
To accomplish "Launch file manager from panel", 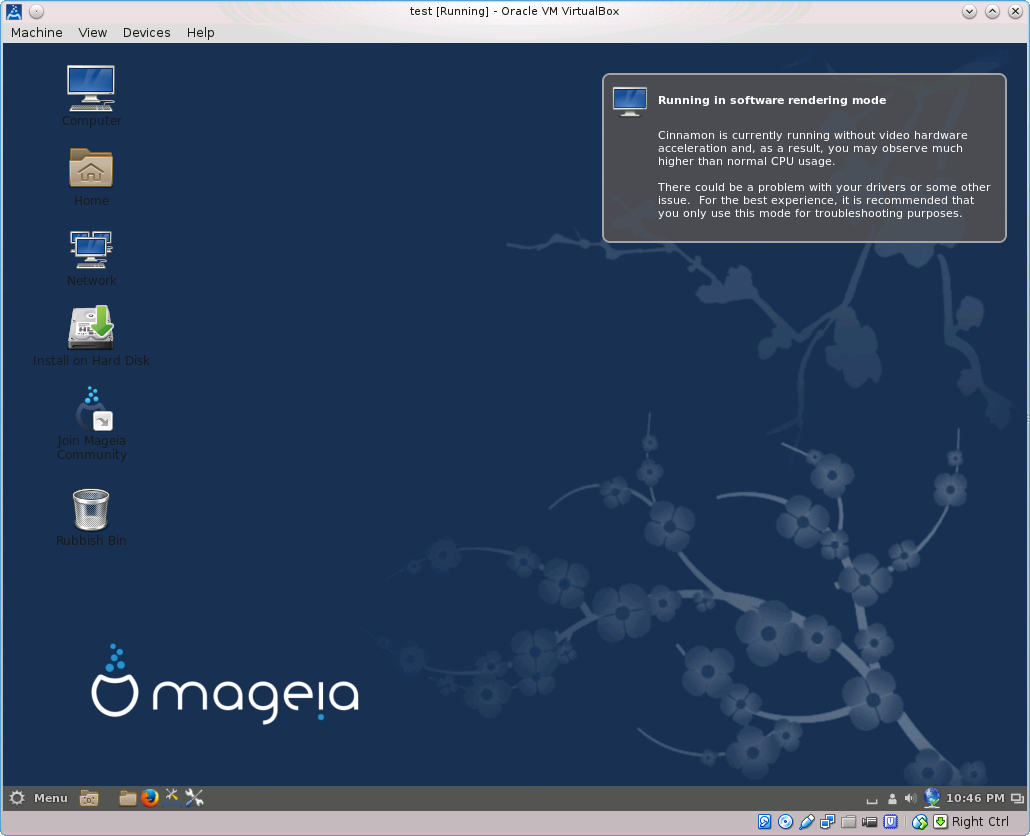I will (x=127, y=798).
